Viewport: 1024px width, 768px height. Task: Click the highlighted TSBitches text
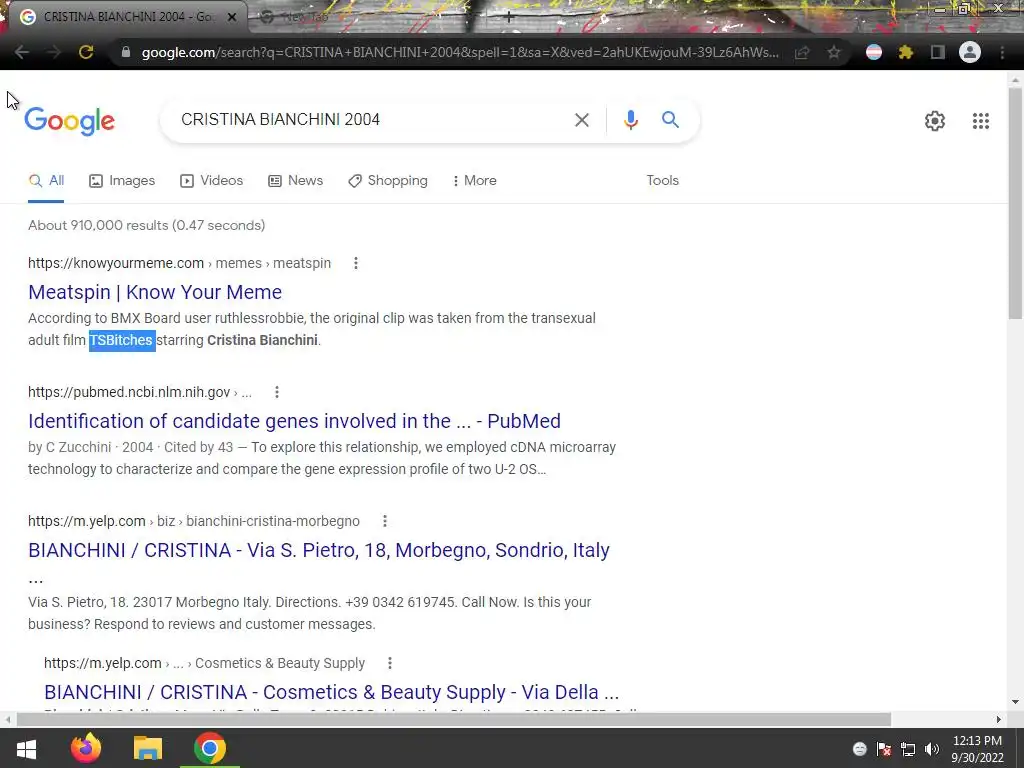[x=121, y=340]
